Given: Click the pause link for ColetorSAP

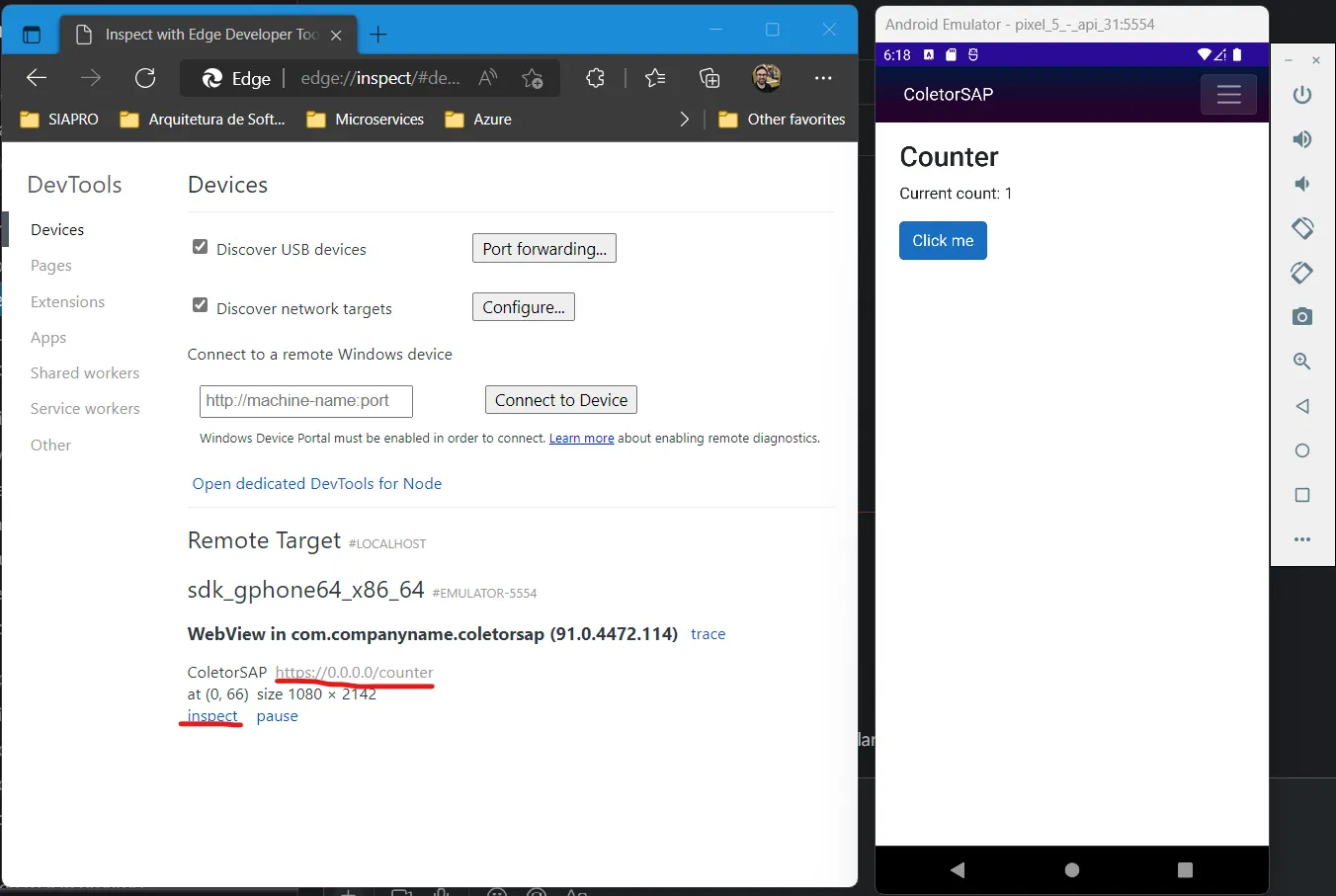Looking at the screenshot, I should (278, 716).
